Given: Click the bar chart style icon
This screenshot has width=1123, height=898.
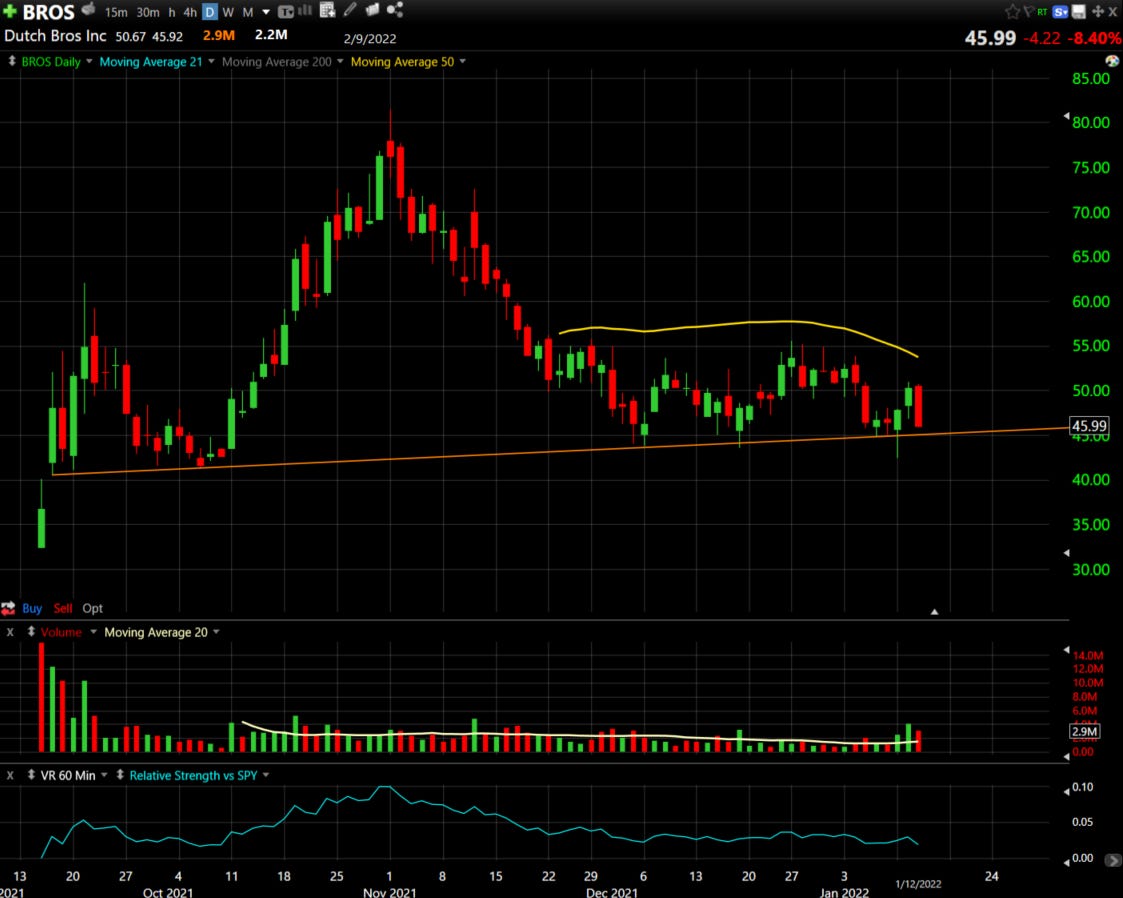Looking at the screenshot, I should [305, 10].
